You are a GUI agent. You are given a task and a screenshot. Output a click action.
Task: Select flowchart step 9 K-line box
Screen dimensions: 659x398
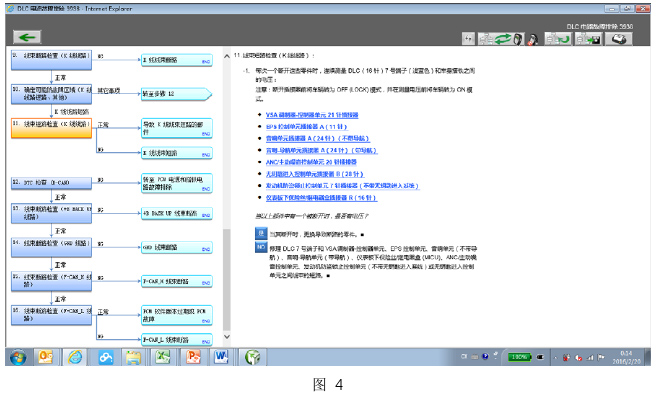[x=51, y=60]
